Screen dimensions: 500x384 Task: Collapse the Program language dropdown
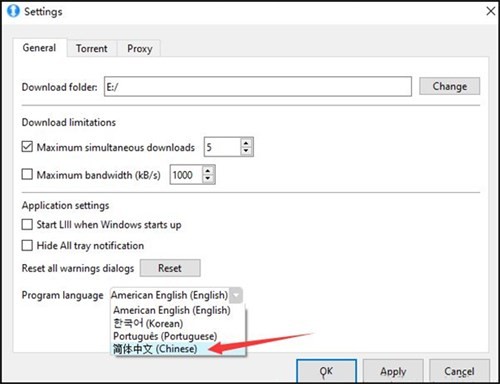pyautogui.click(x=236, y=295)
